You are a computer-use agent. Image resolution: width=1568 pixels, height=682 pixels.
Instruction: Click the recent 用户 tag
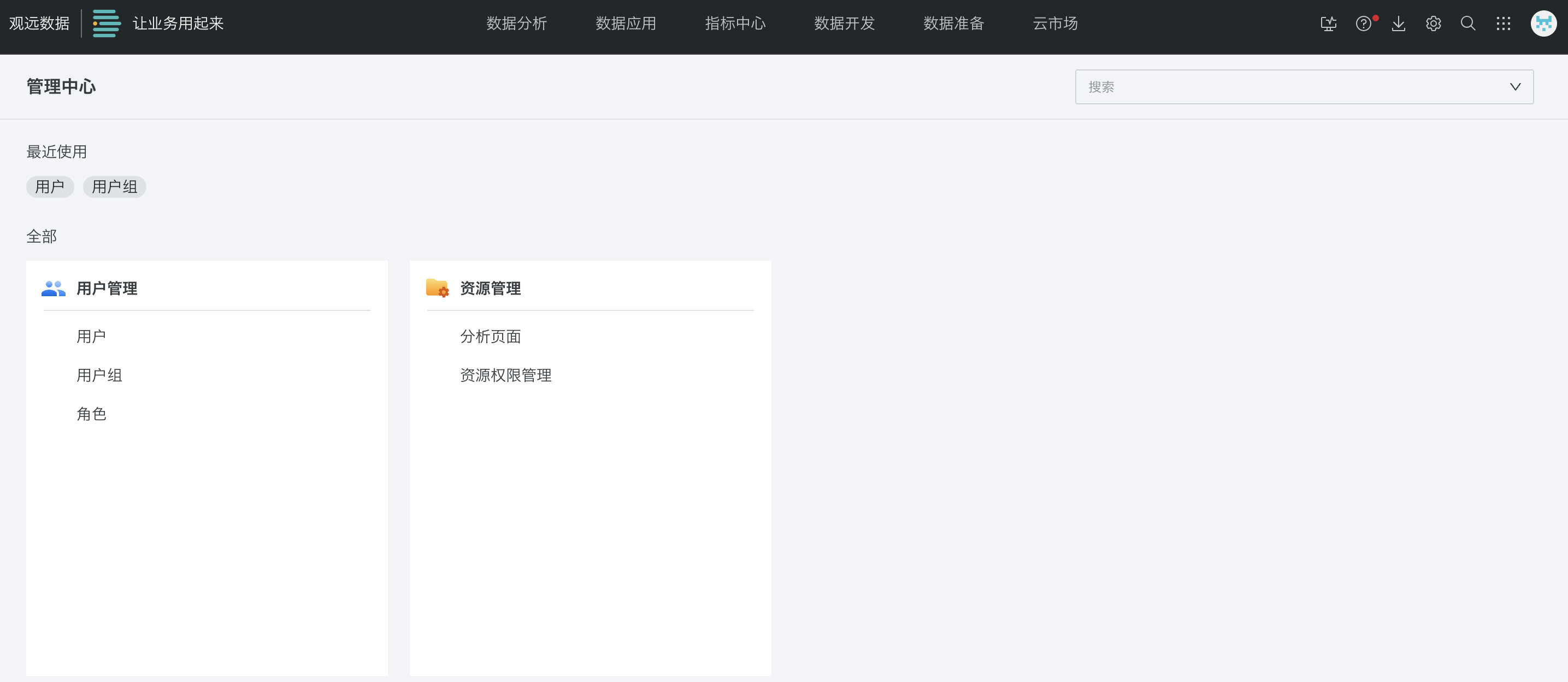pos(50,187)
